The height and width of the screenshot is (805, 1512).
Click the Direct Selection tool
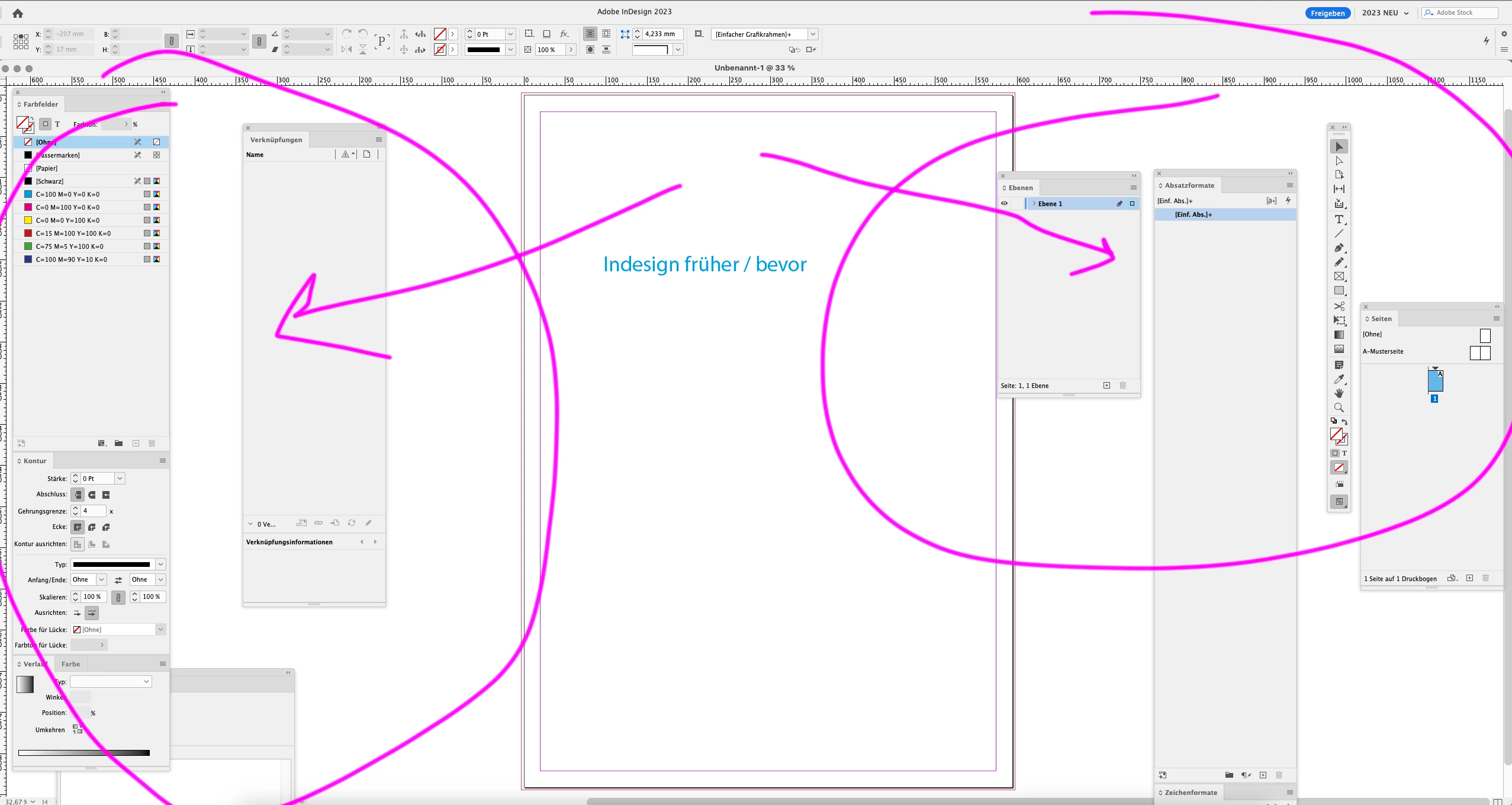(1339, 161)
